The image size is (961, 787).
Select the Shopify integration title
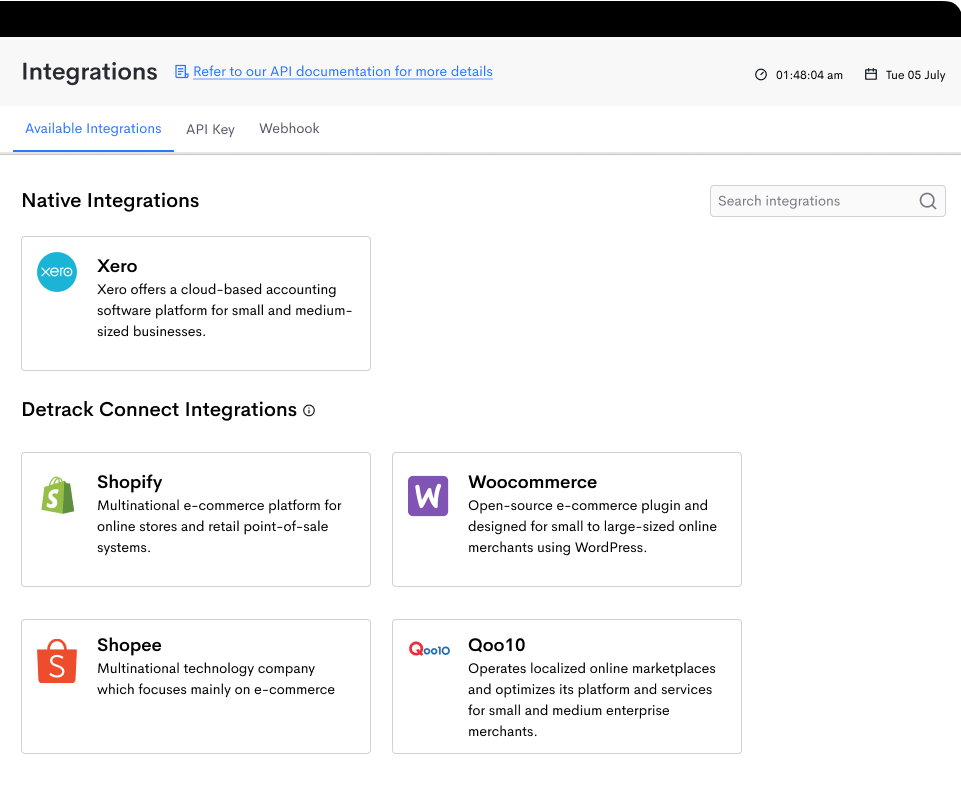point(129,482)
